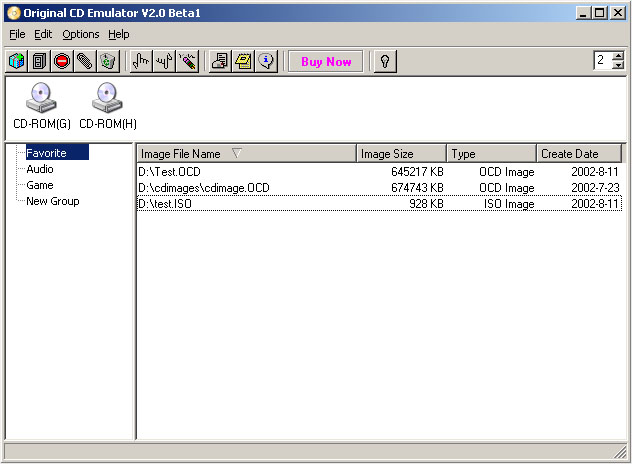Click the red stop-sign toolbar icon

pos(62,62)
